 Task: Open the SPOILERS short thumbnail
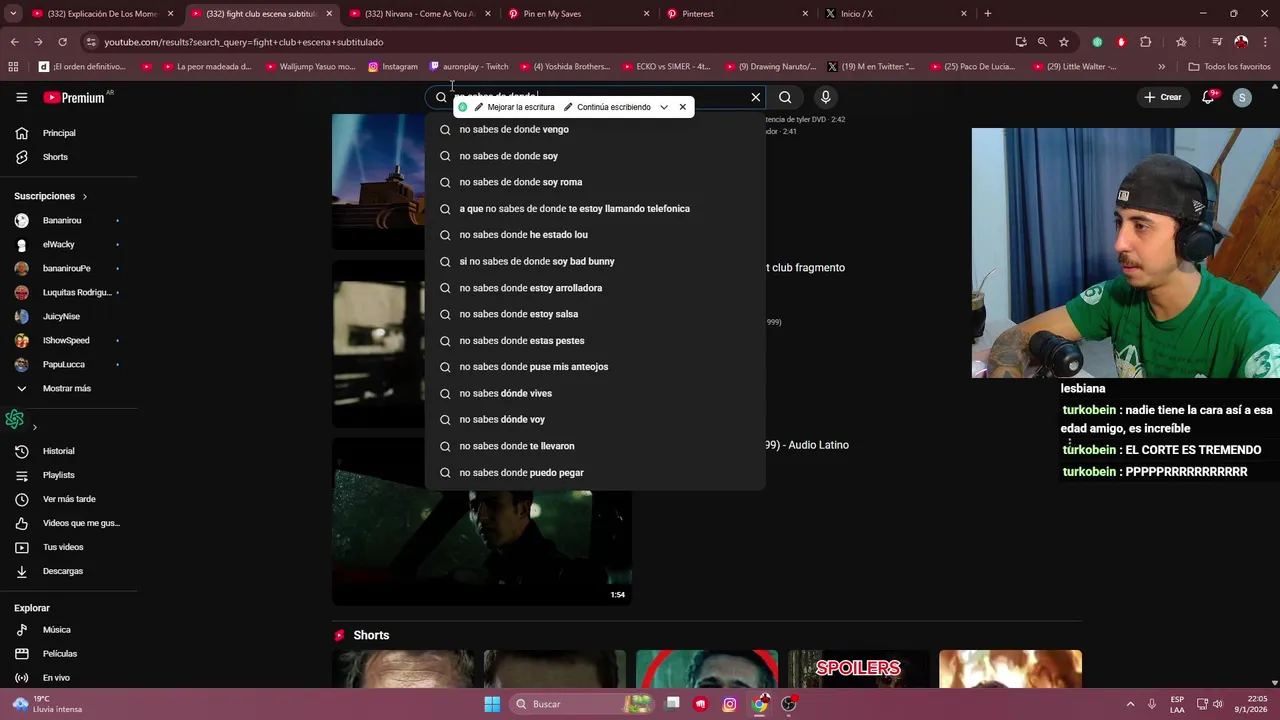click(858, 669)
